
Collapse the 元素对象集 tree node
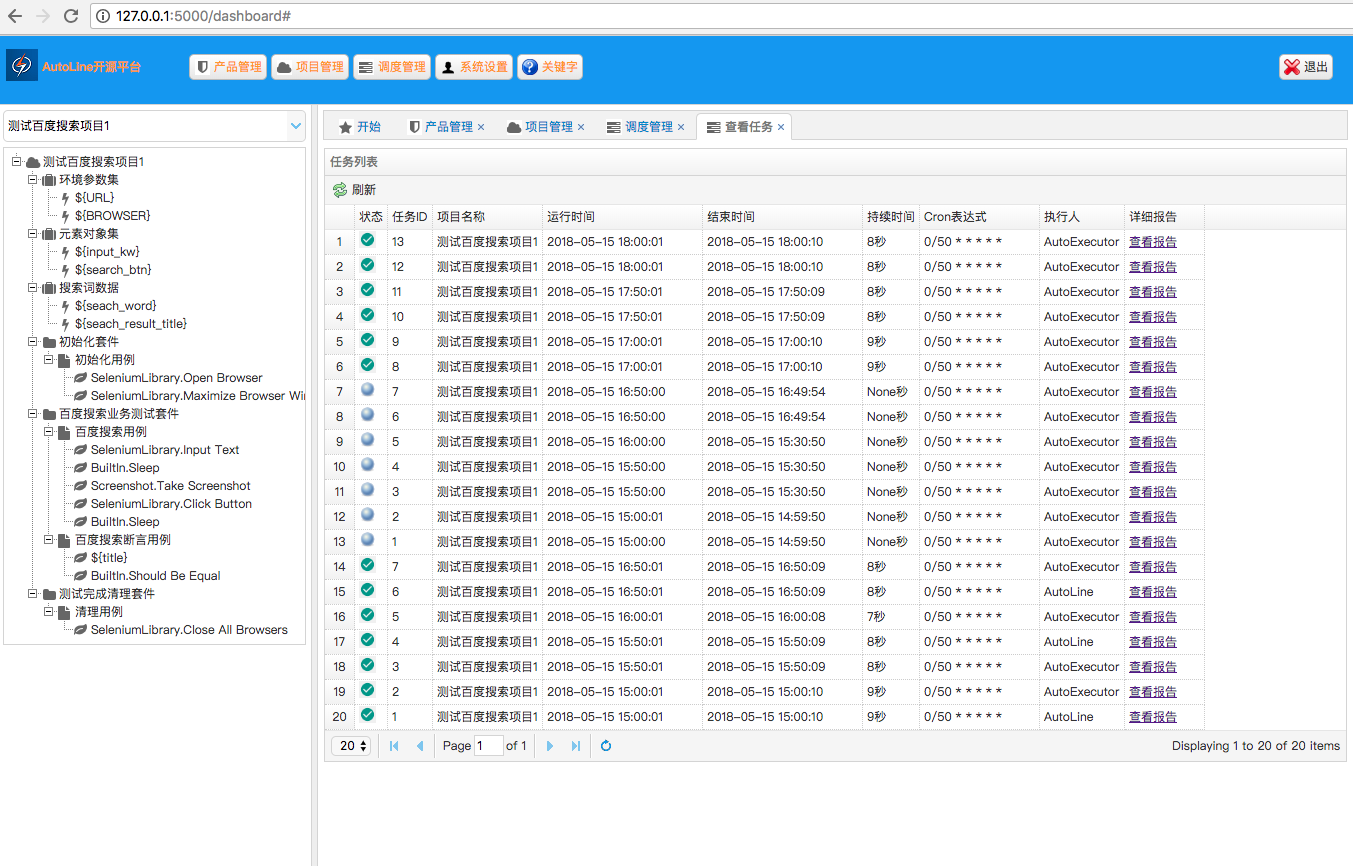coord(33,234)
